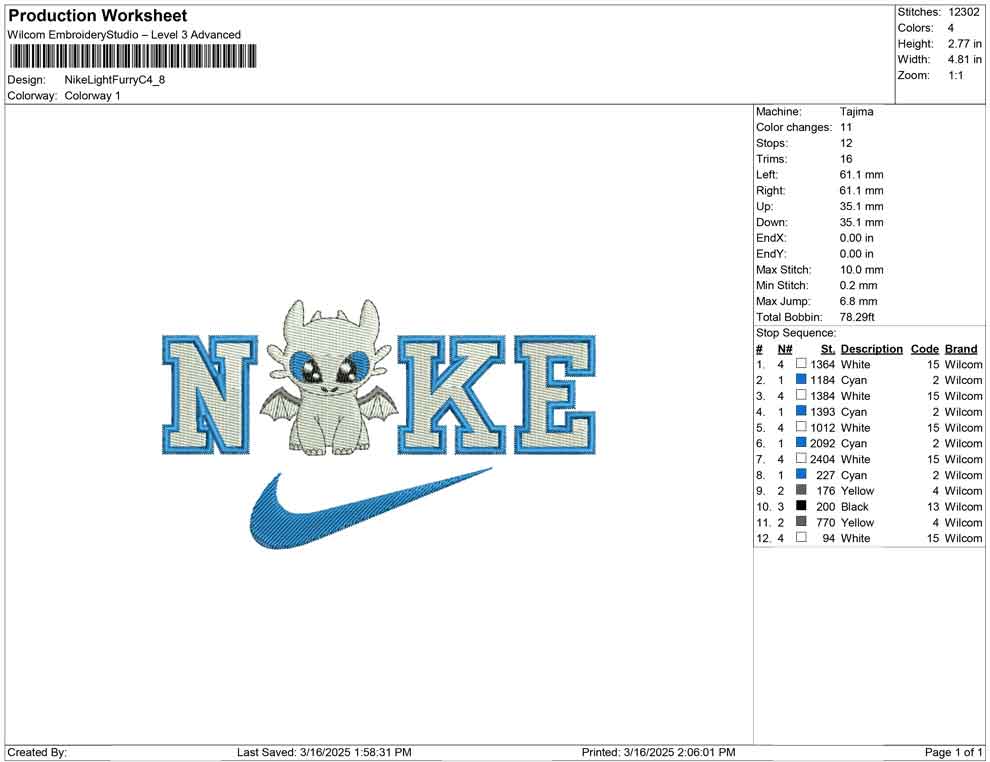Screen dimensions: 990x762
Task: Click the Stops value '12'
Action: tap(846, 143)
